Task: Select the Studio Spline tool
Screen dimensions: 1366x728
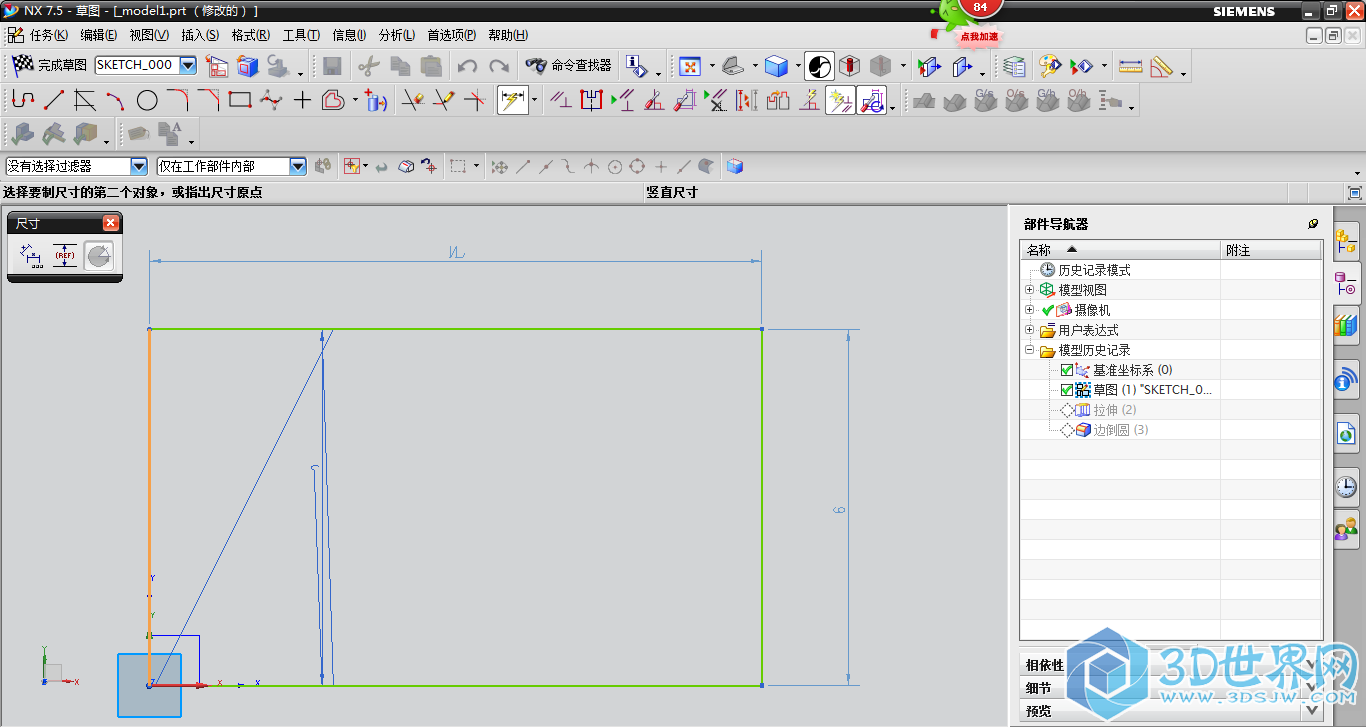Action: pyautogui.click(x=271, y=100)
